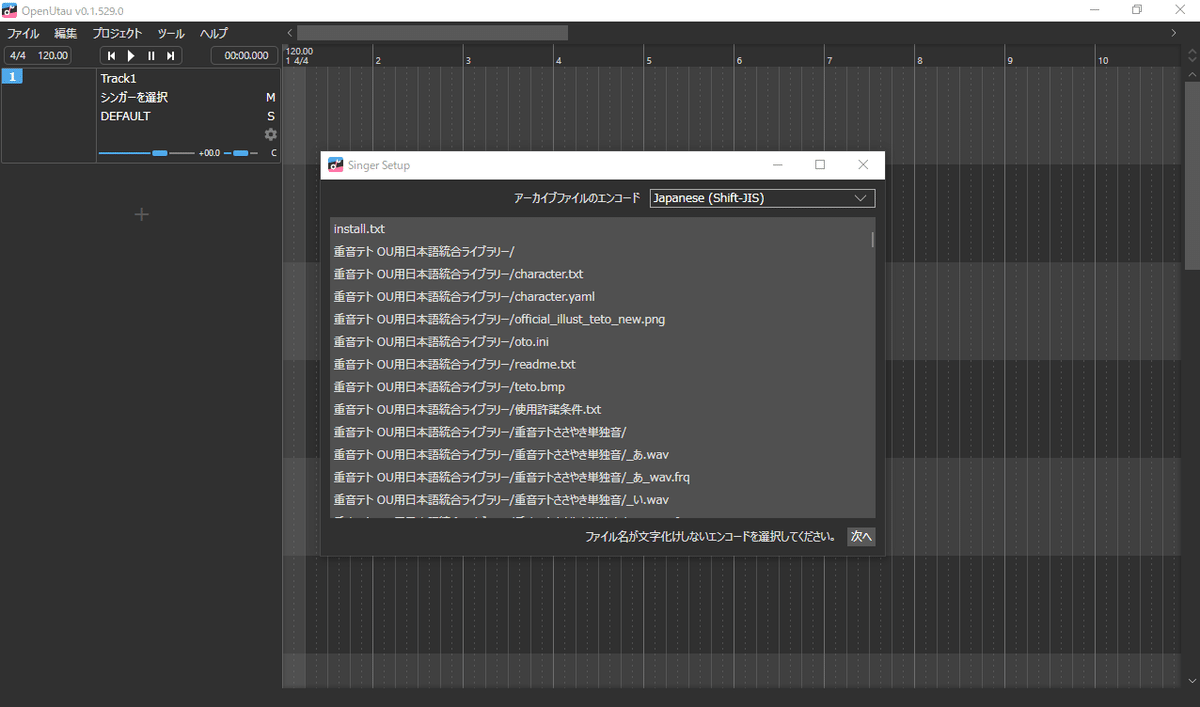Open the ファイル menu
The width and height of the screenshot is (1200, 707).
click(x=23, y=33)
